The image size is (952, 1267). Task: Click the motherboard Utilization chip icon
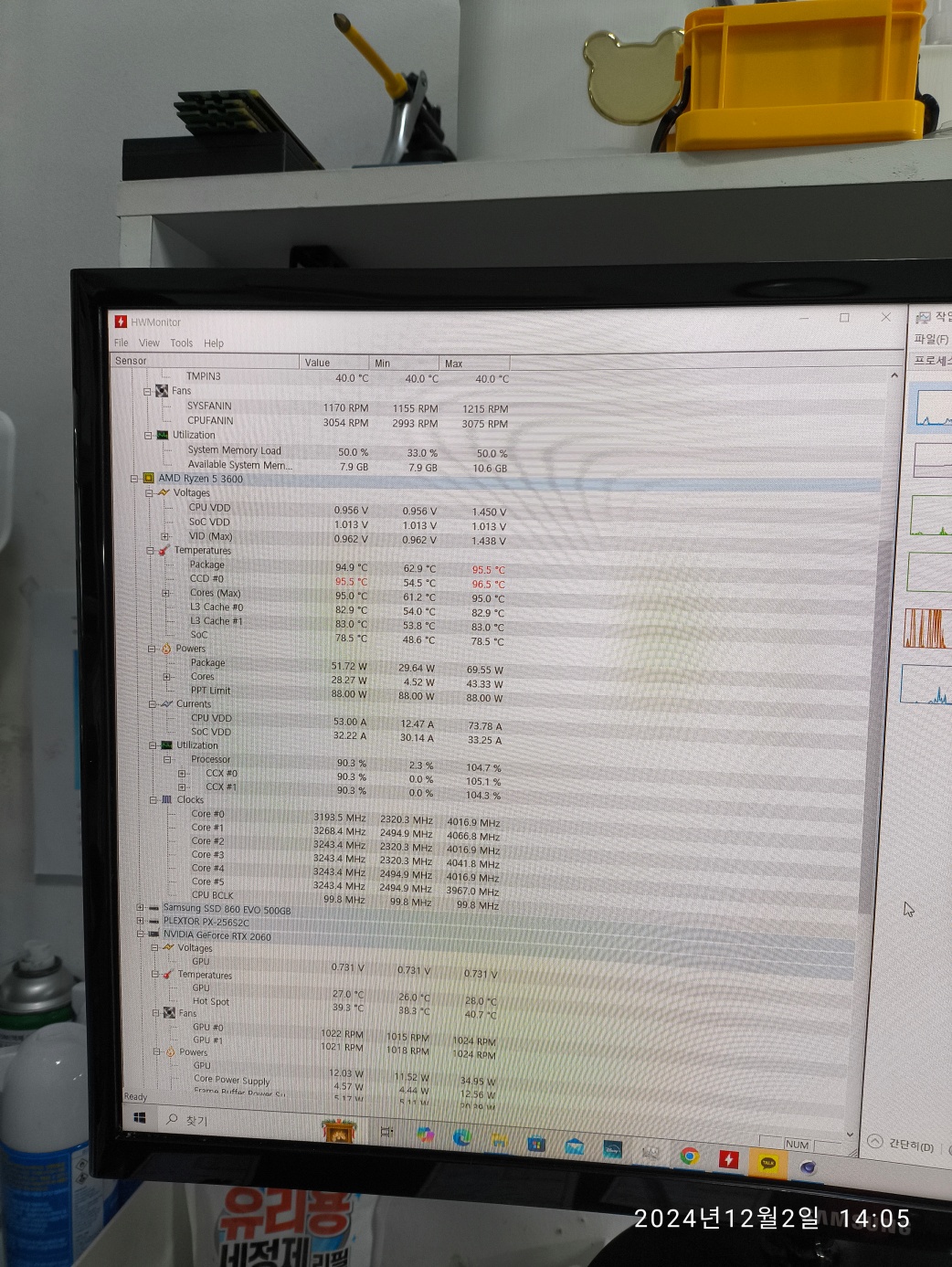point(163,436)
